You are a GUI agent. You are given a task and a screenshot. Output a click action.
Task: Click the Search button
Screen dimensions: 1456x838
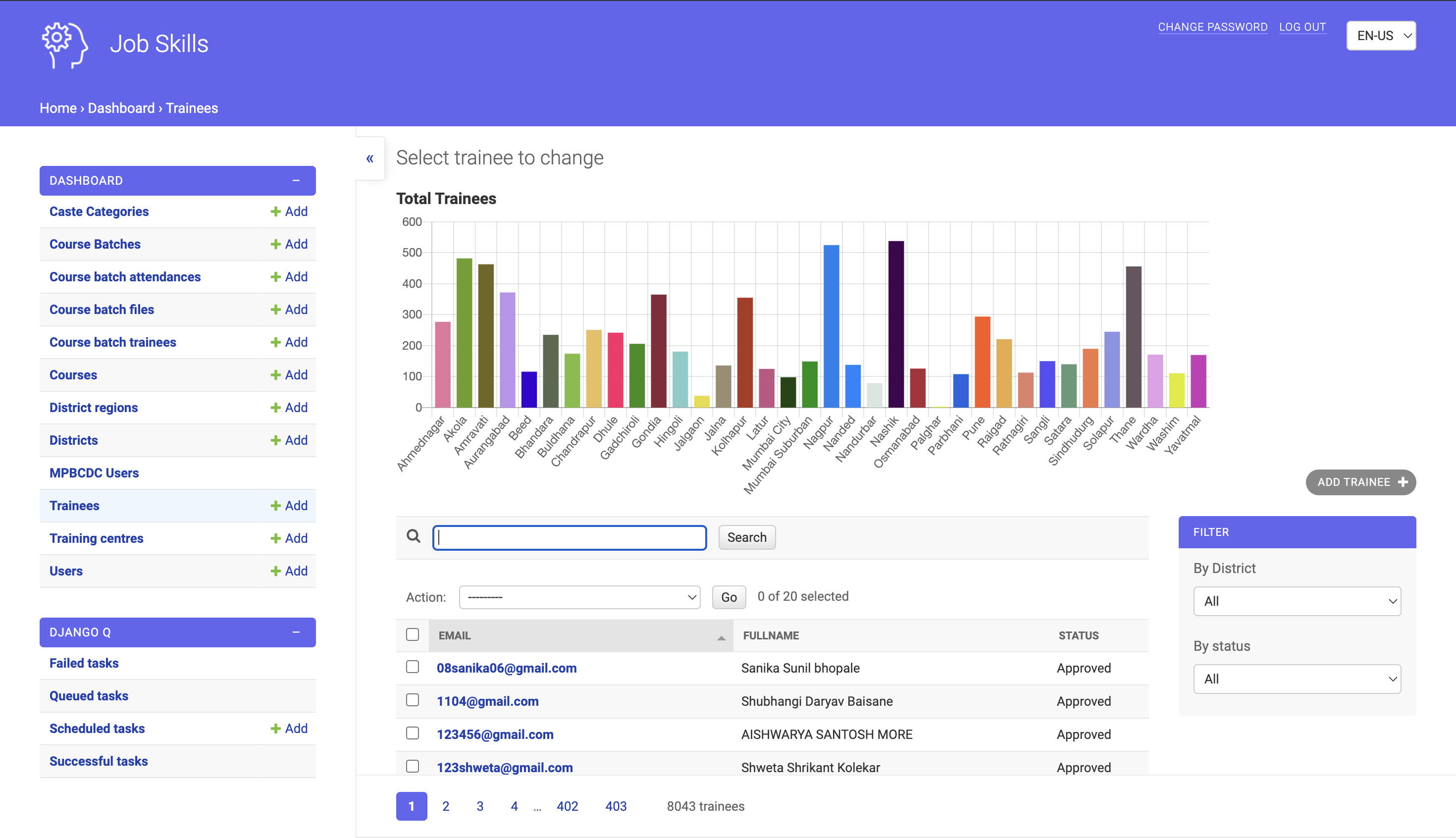pyautogui.click(x=746, y=537)
